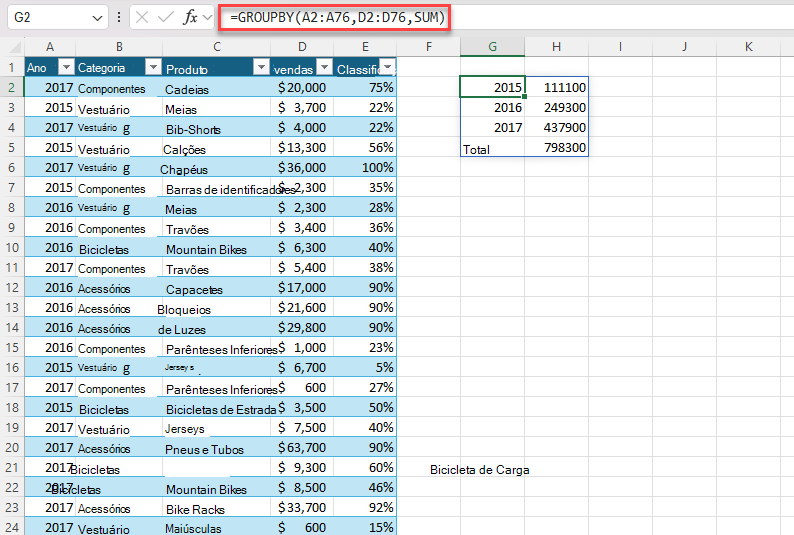Click the Jerseys cell in row 19

(217, 427)
